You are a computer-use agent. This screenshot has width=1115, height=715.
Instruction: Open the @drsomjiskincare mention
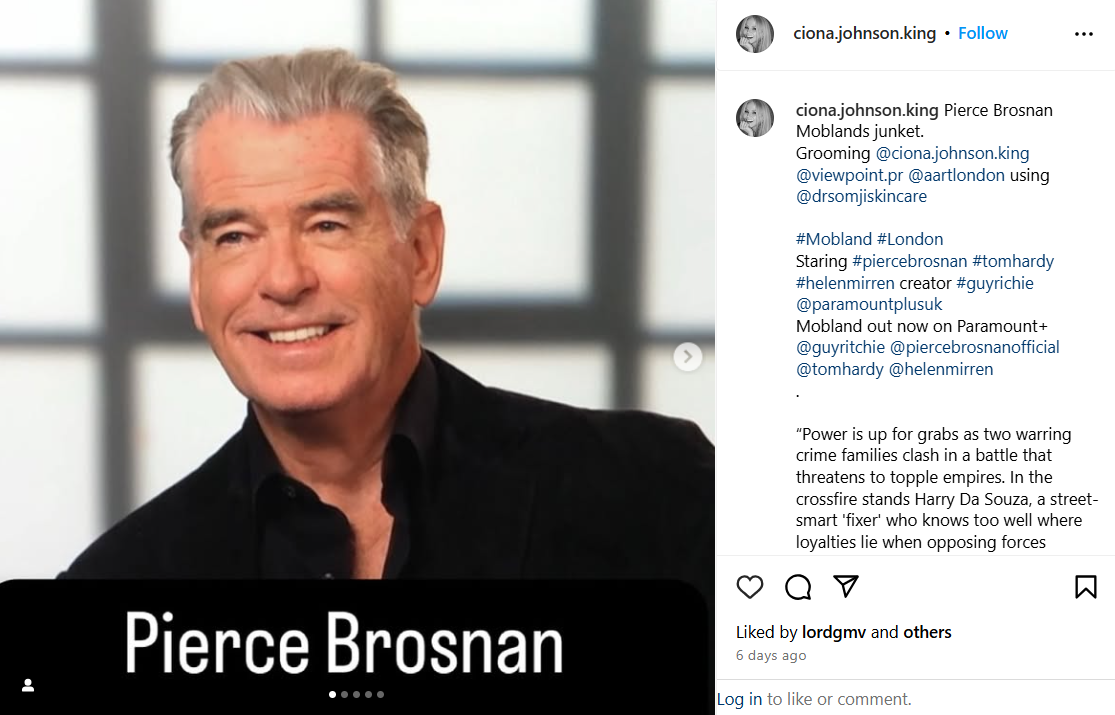(x=861, y=196)
